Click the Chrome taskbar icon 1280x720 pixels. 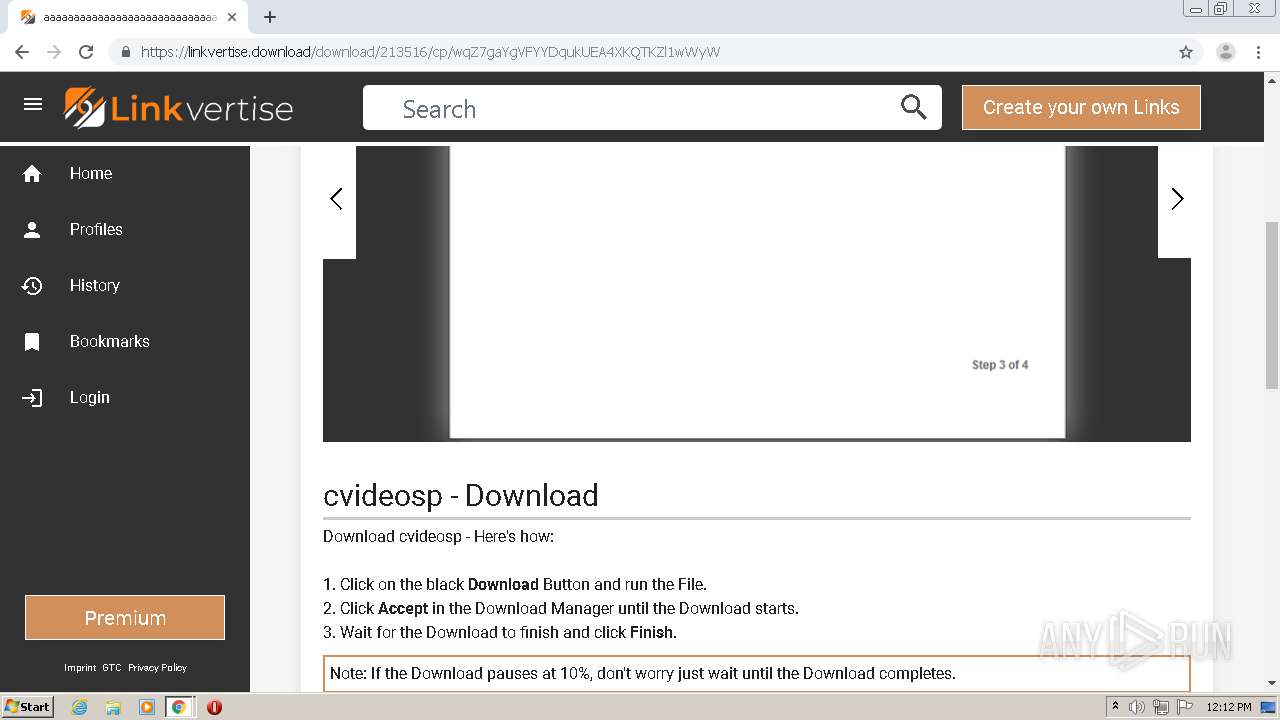tap(179, 707)
